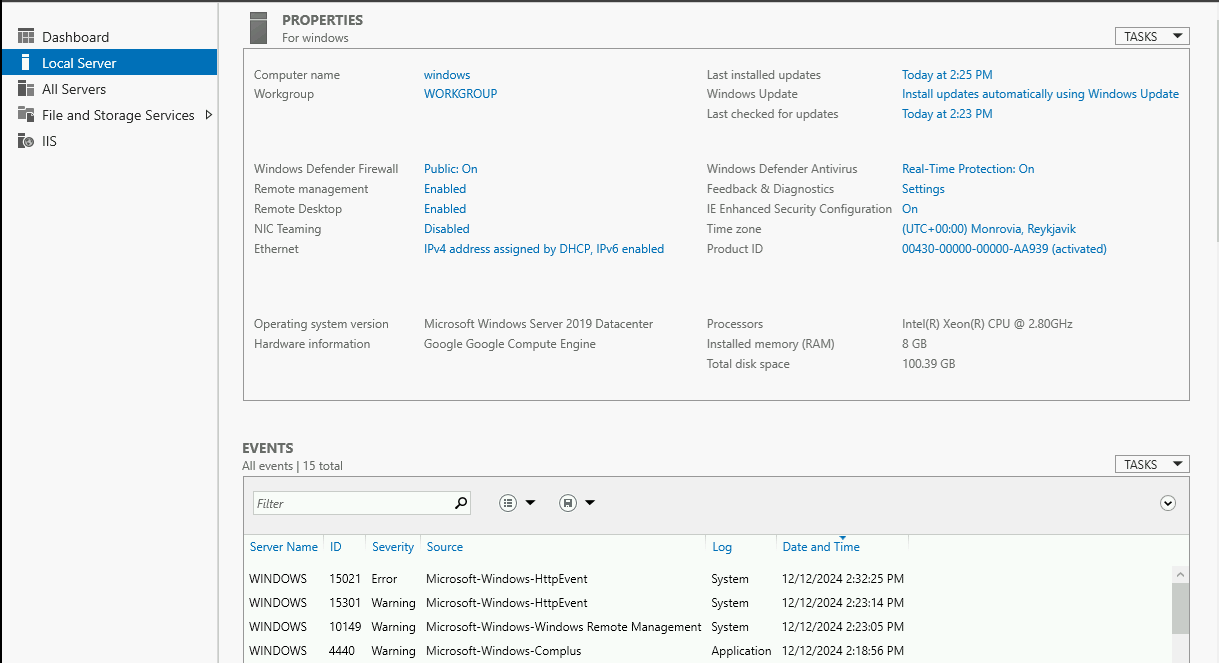Select File and Storage Services item
This screenshot has width=1219, height=663.
108,115
